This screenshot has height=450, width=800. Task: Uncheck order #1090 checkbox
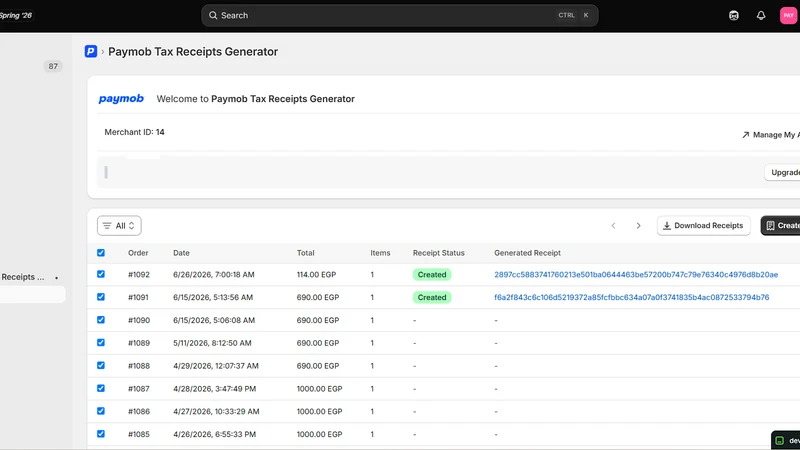pyautogui.click(x=101, y=320)
